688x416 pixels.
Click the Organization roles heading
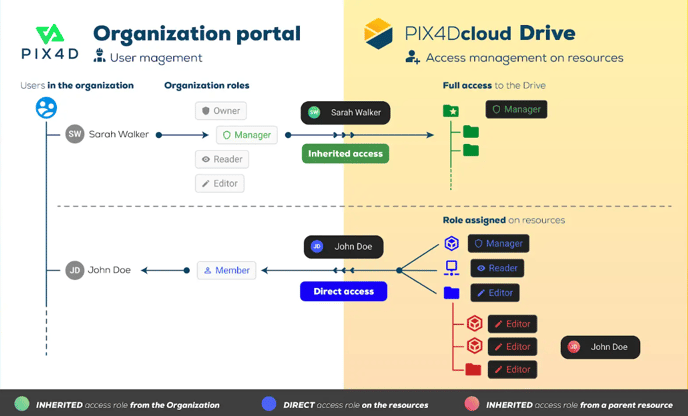click(207, 86)
